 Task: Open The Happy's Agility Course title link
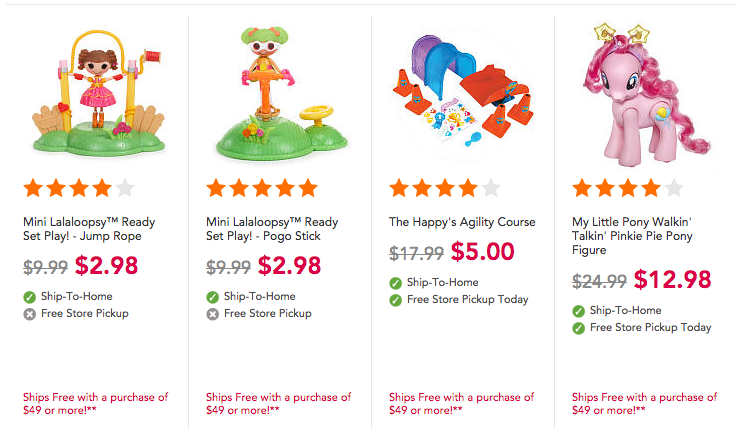(x=462, y=222)
